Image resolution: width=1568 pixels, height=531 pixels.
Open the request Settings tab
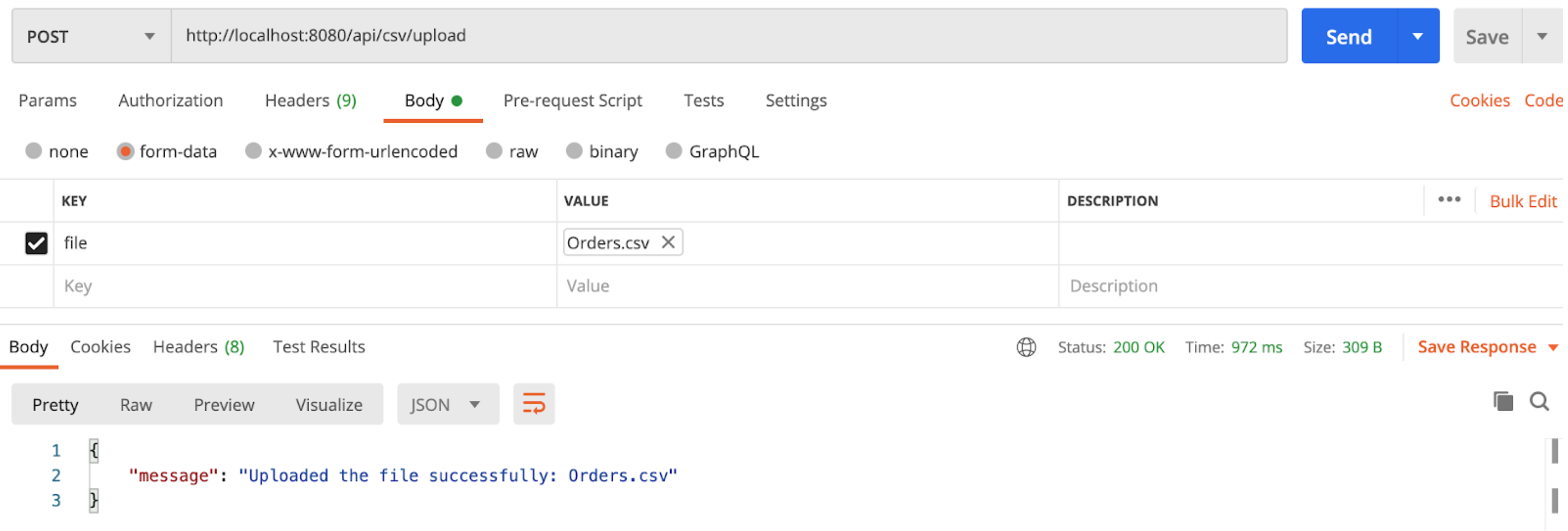[796, 101]
